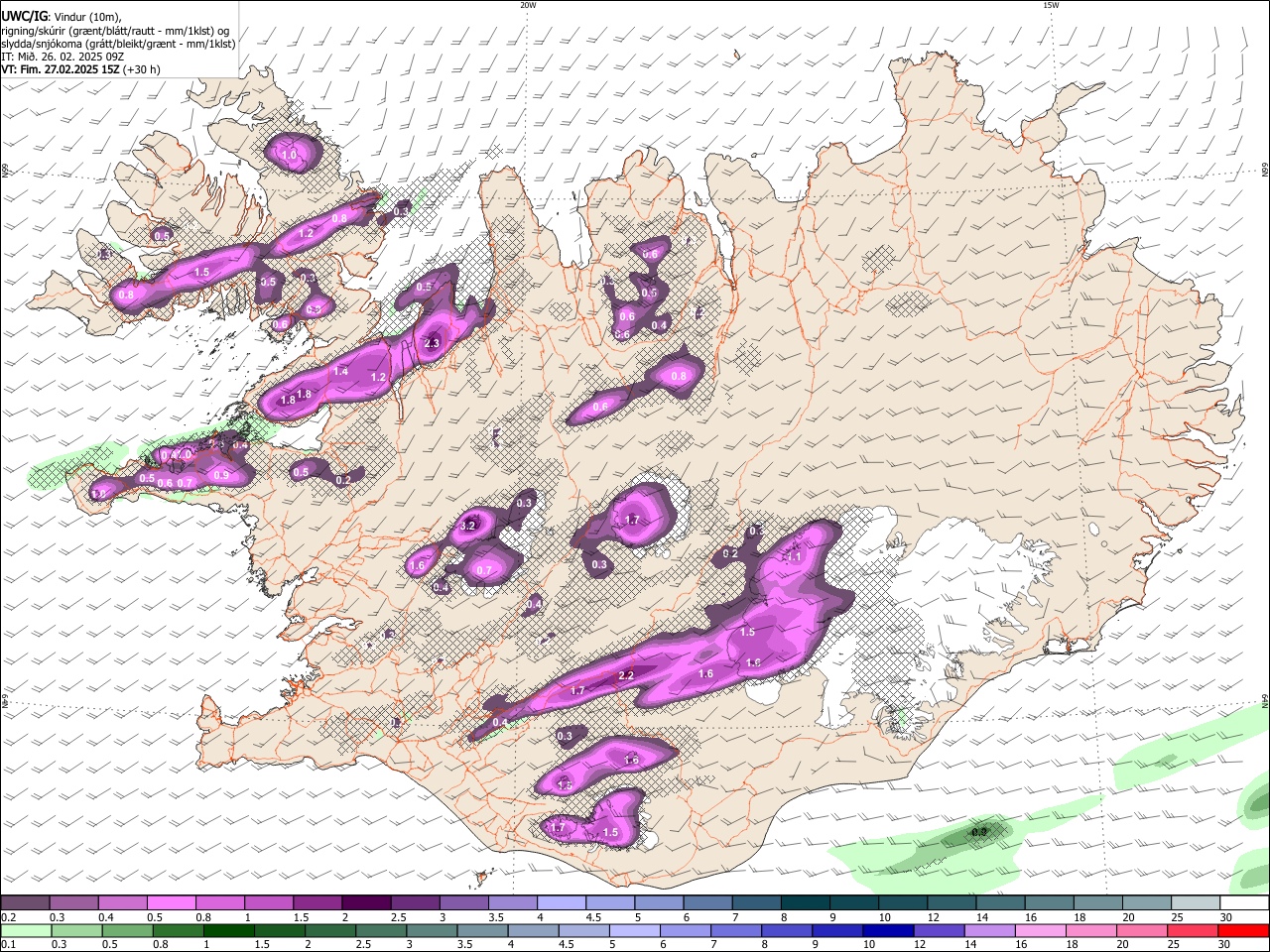Click the 'VT: Fim. 27.02.2025 15Z (+30 h)' line
Viewport: 1270px width, 952px height.
pyautogui.click(x=80, y=69)
